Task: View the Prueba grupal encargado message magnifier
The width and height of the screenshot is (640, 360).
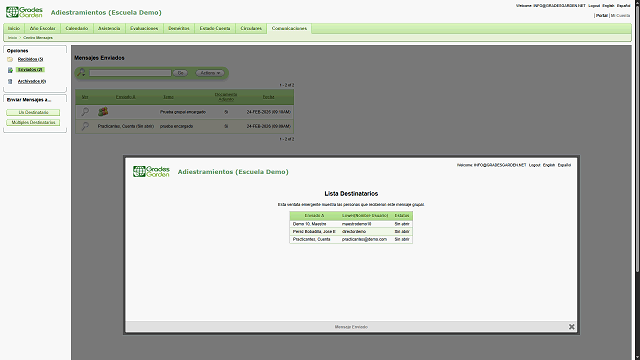Action: [x=85, y=111]
